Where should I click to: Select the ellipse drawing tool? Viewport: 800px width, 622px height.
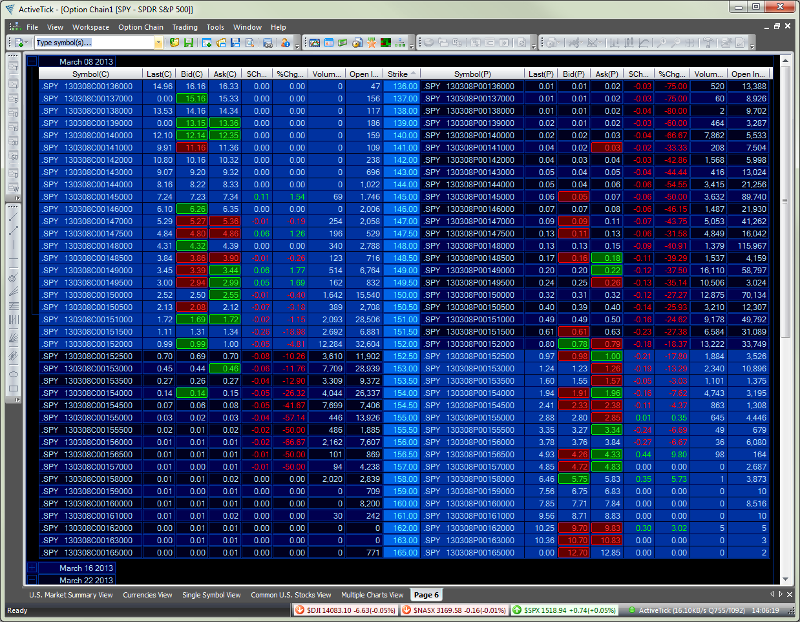(x=13, y=374)
